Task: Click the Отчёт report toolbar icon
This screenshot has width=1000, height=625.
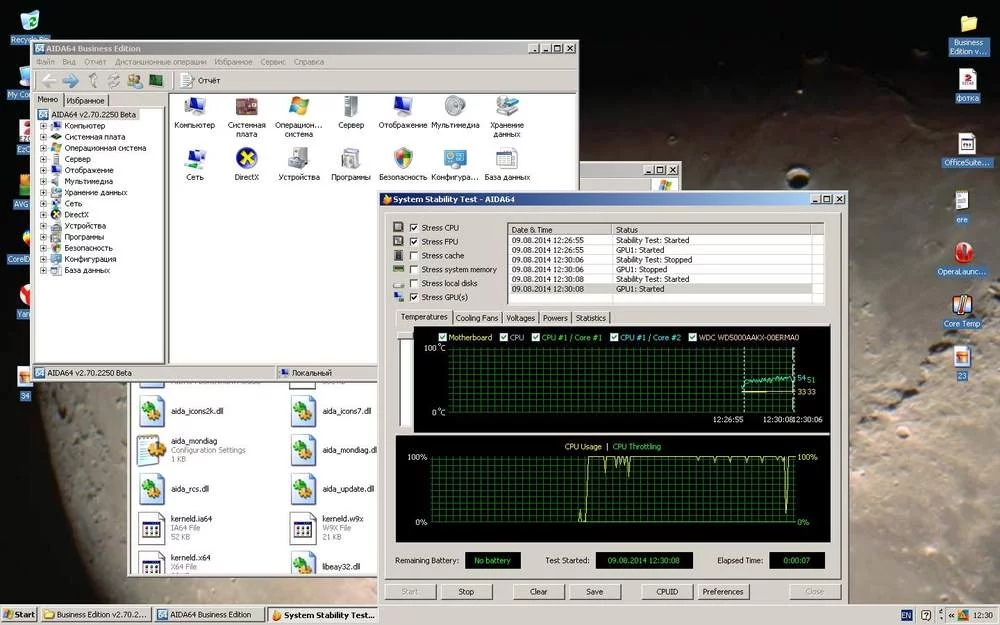Action: [186, 80]
